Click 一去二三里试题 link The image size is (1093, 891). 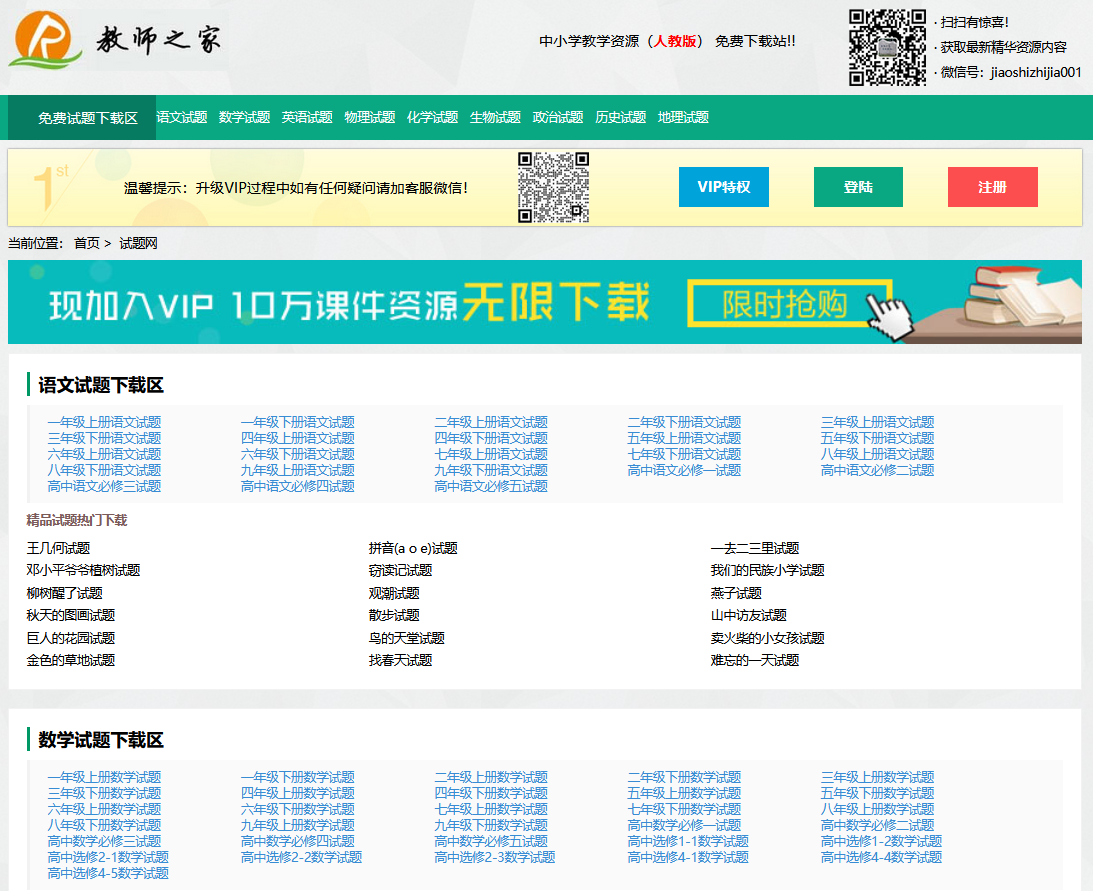755,548
